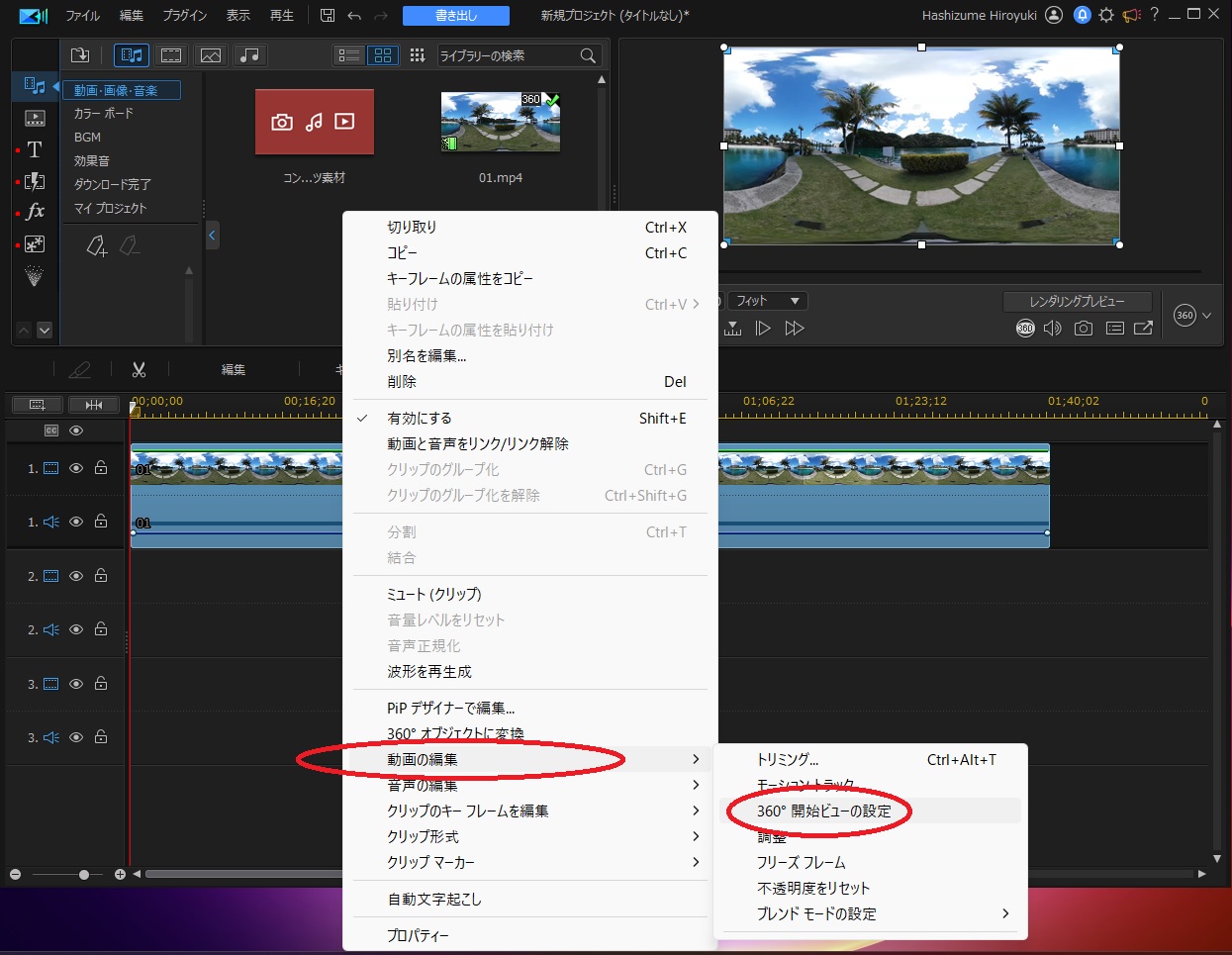
Task: Open the プラグイン menu
Action: [185, 16]
